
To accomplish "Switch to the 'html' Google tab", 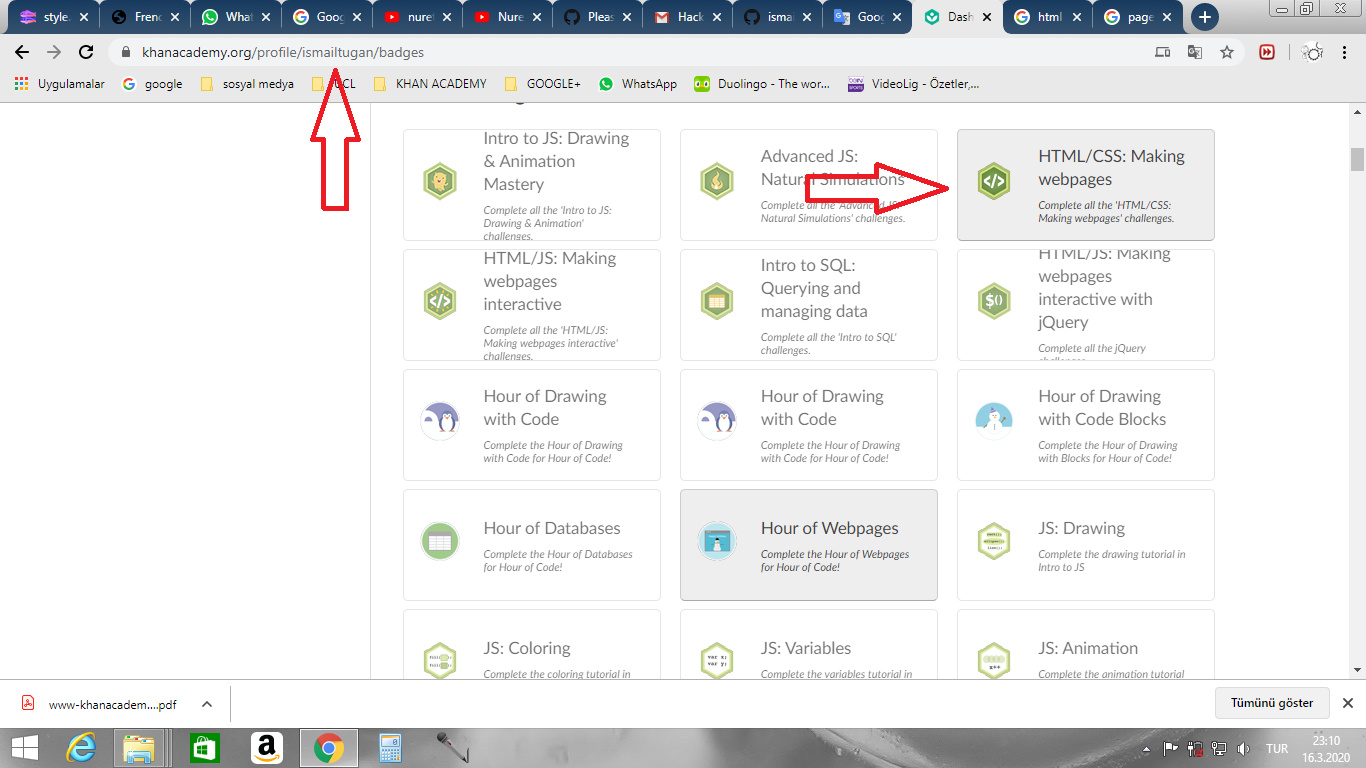I will point(1048,17).
